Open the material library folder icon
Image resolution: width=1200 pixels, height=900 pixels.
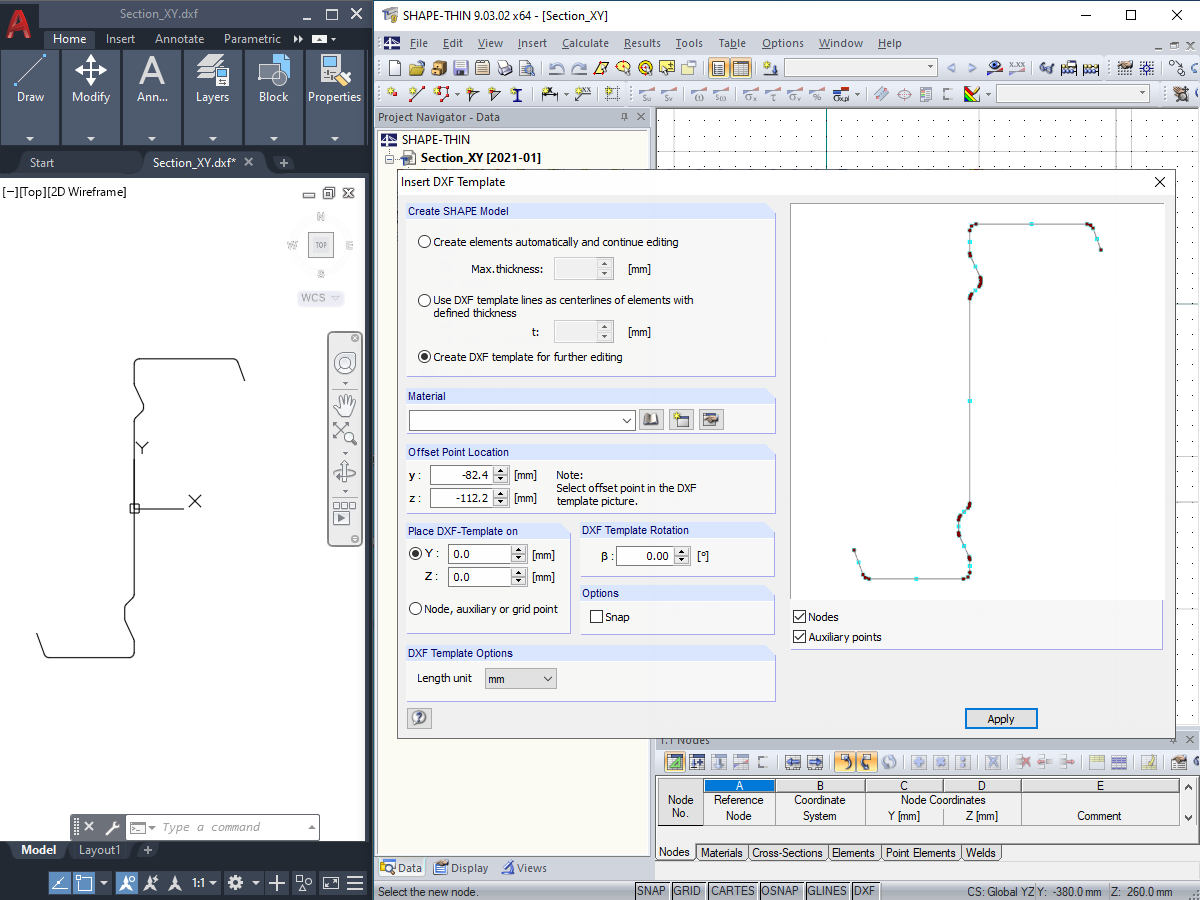[651, 419]
